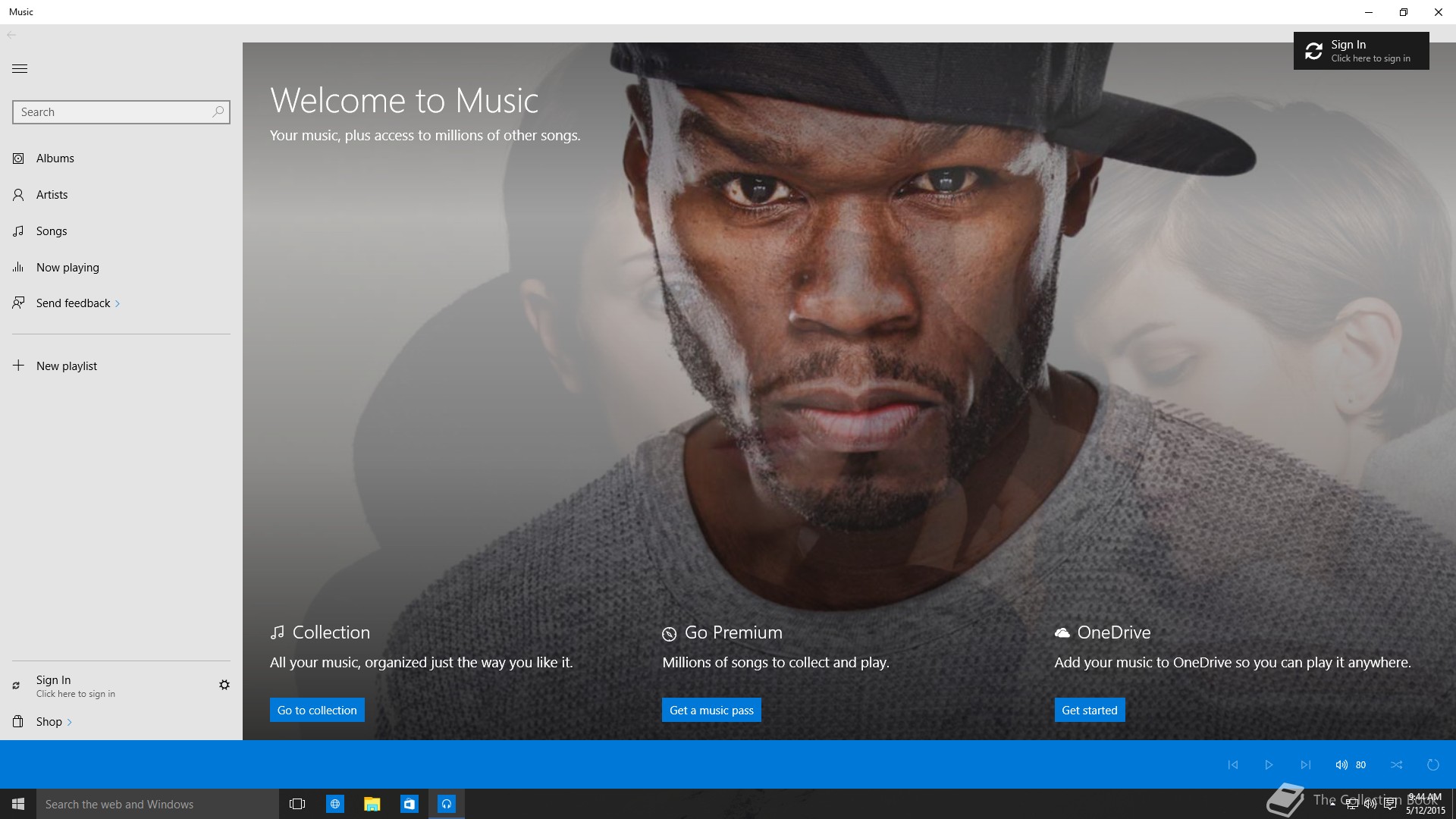Screen dimensions: 1456x819
Task: Create a New playlist
Action: coord(121,366)
